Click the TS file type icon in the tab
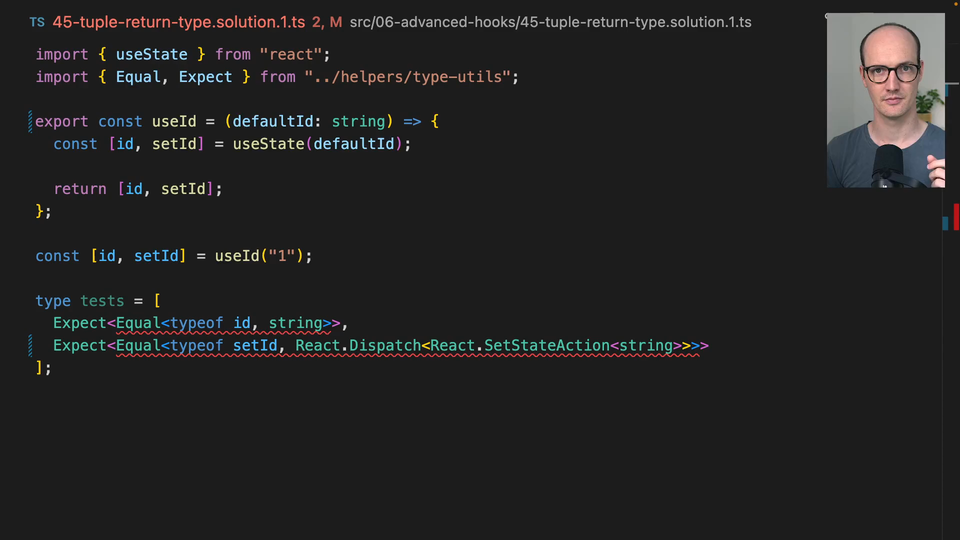960x540 pixels. pyautogui.click(x=37, y=22)
